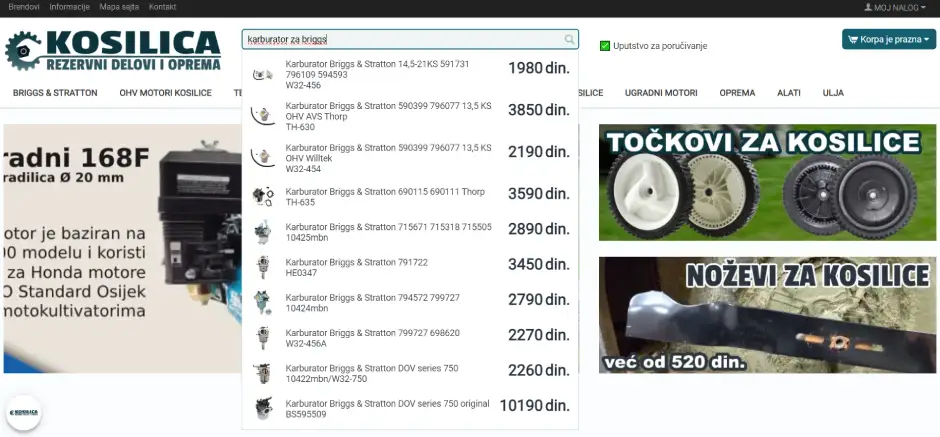The width and height of the screenshot is (940, 437).
Task: Open BRIGGS & STRATTON category
Action: (55, 93)
